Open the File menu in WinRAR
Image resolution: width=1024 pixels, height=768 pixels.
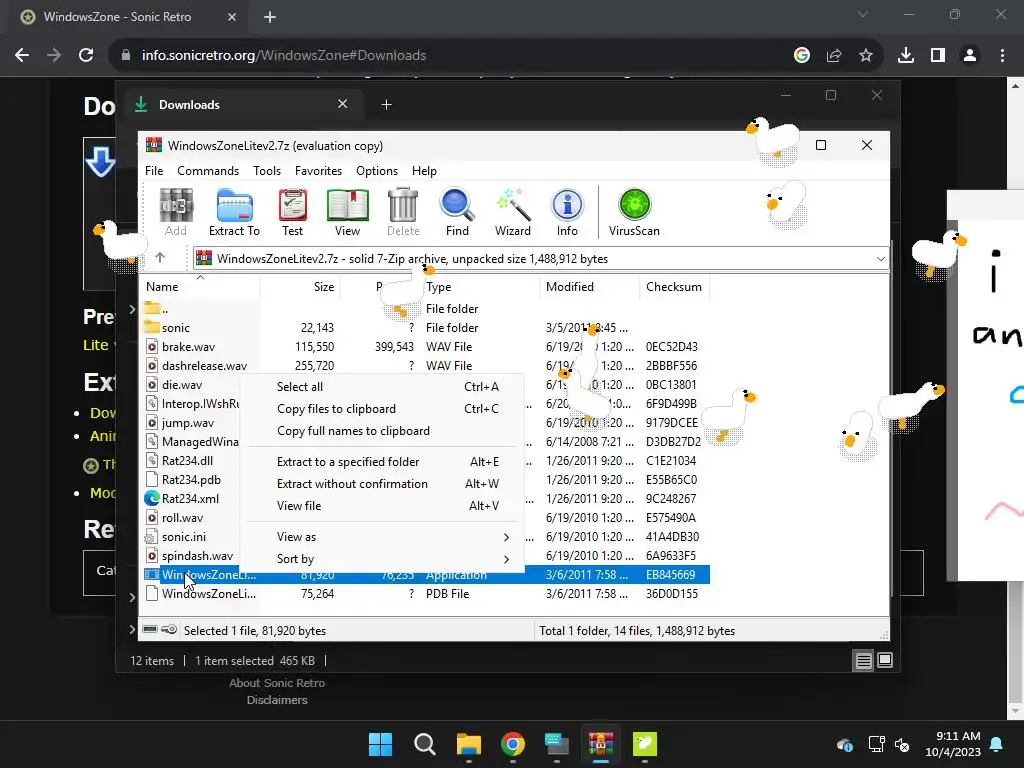coord(154,170)
